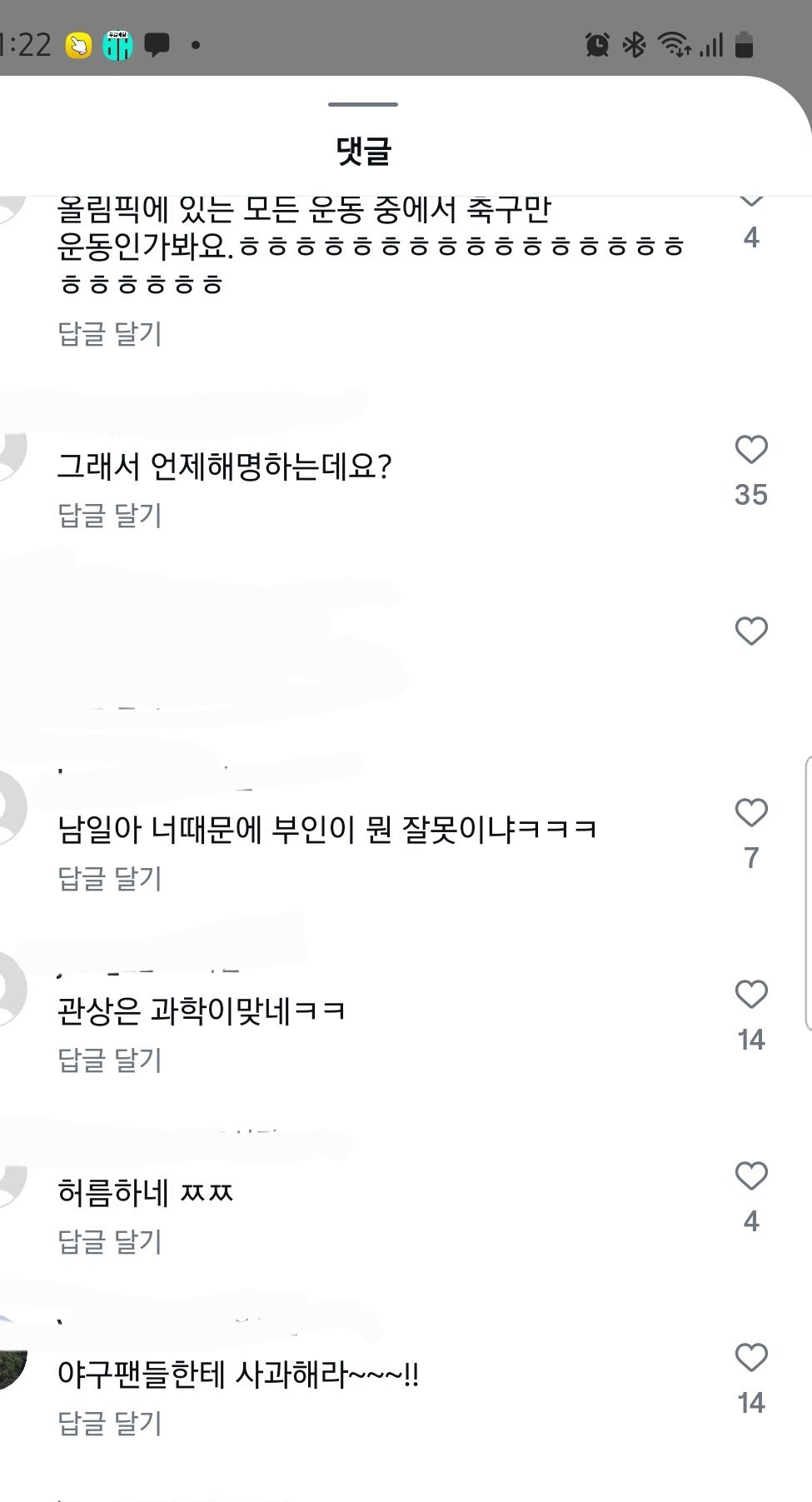Tap the cellular signal strength icon
The height and width of the screenshot is (1502, 812).
(x=713, y=46)
